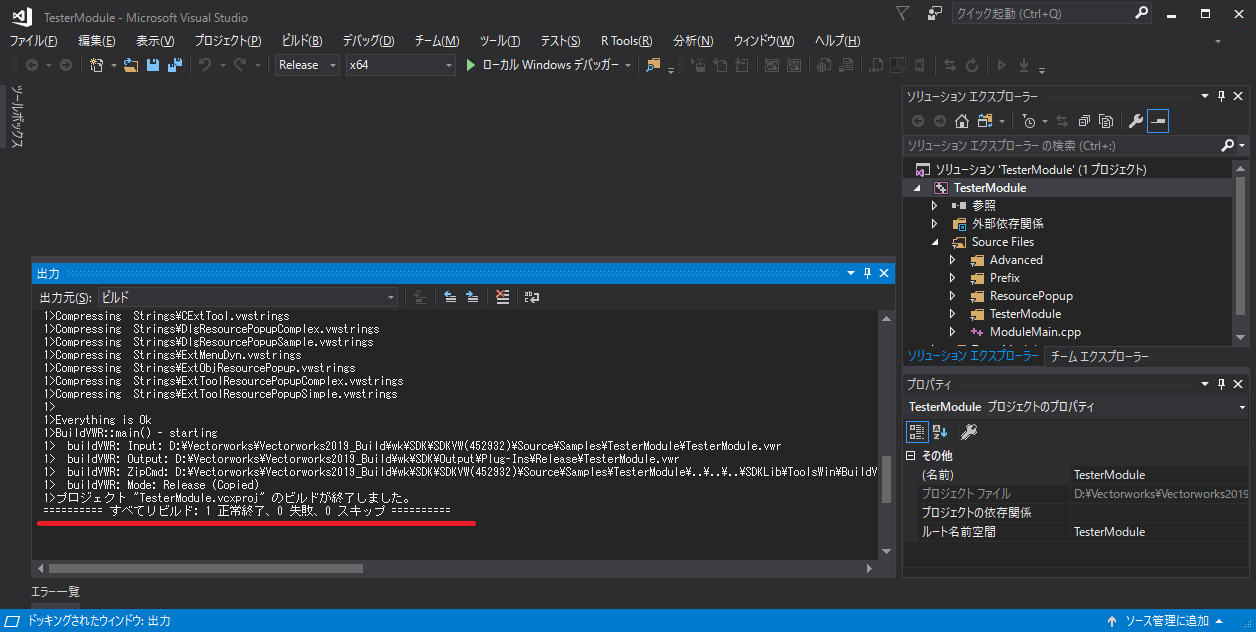Collapse the TesterModule project node
This screenshot has width=1256, height=632.
(x=916, y=188)
